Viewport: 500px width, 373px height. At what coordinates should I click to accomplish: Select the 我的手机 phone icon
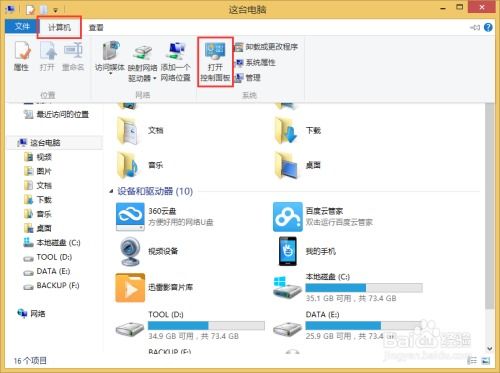tap(288, 251)
